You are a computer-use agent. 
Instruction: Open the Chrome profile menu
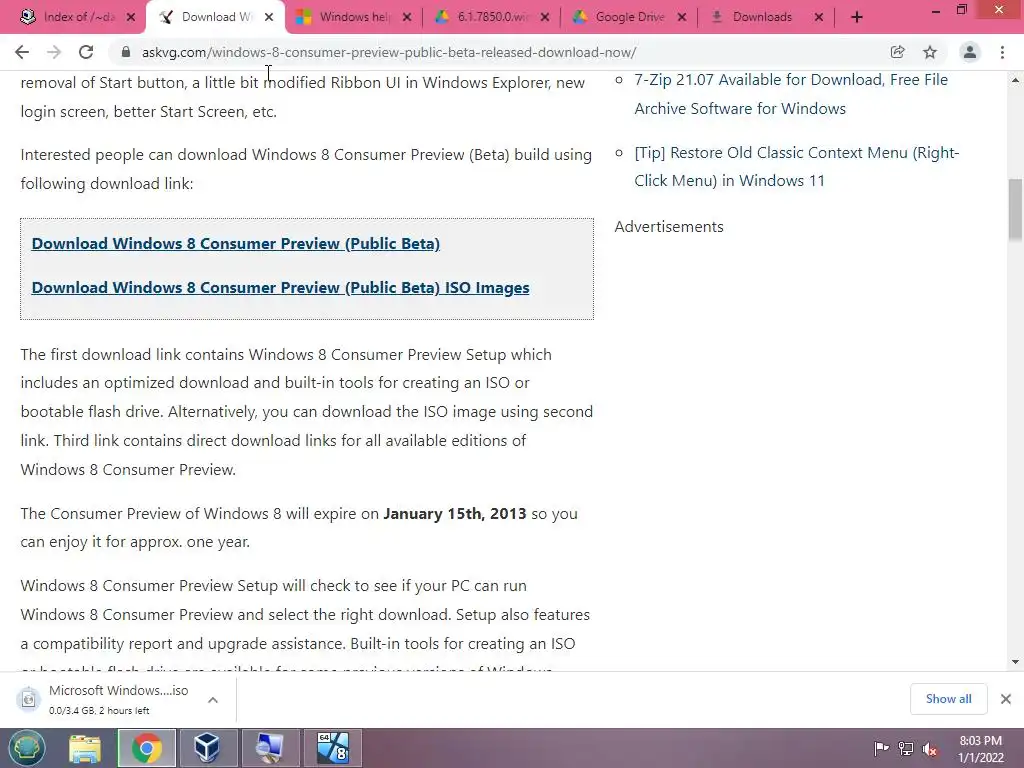[970, 52]
